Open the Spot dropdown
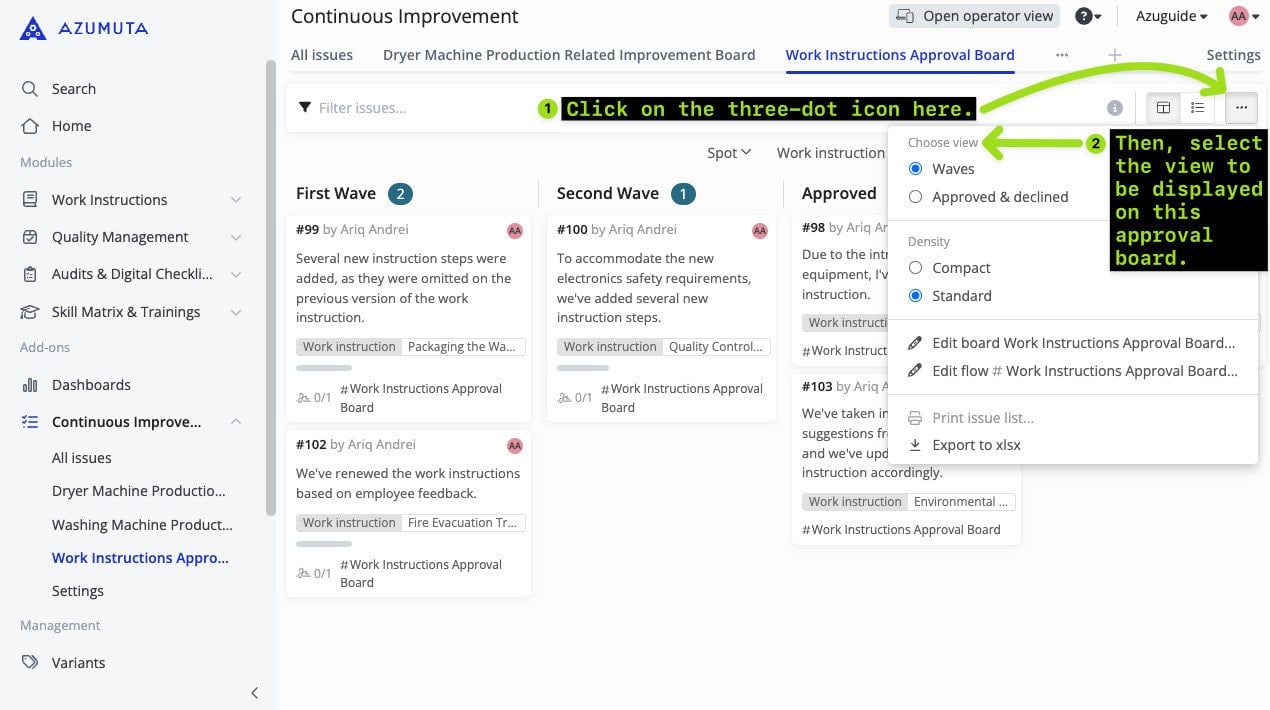Screen dimensions: 1270x710 728,153
